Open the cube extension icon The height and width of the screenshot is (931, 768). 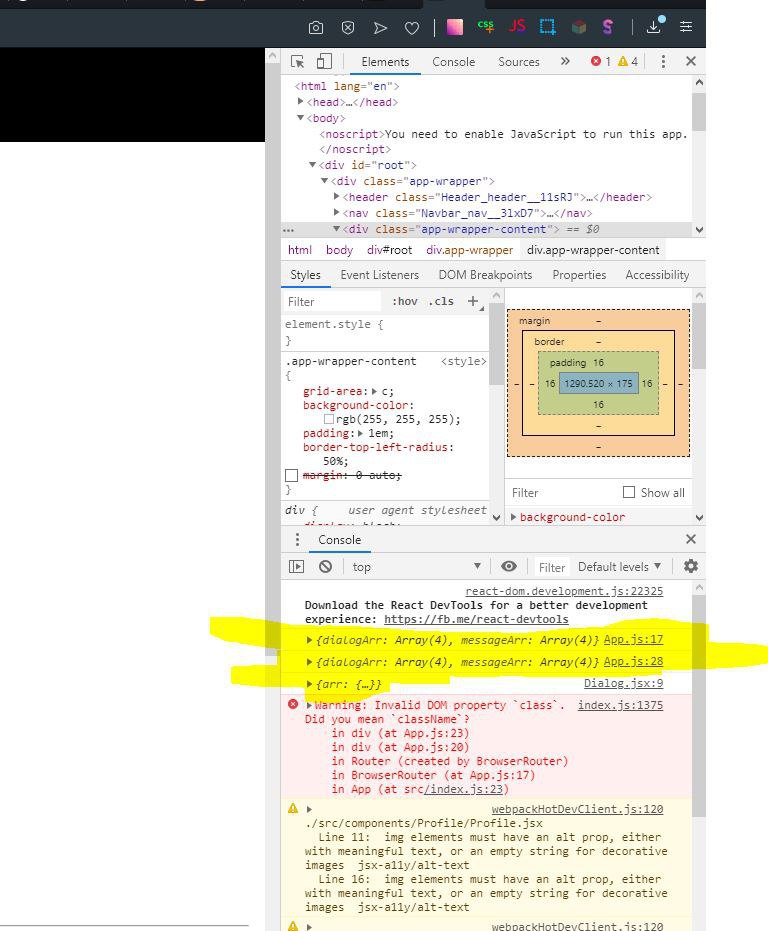(x=579, y=27)
